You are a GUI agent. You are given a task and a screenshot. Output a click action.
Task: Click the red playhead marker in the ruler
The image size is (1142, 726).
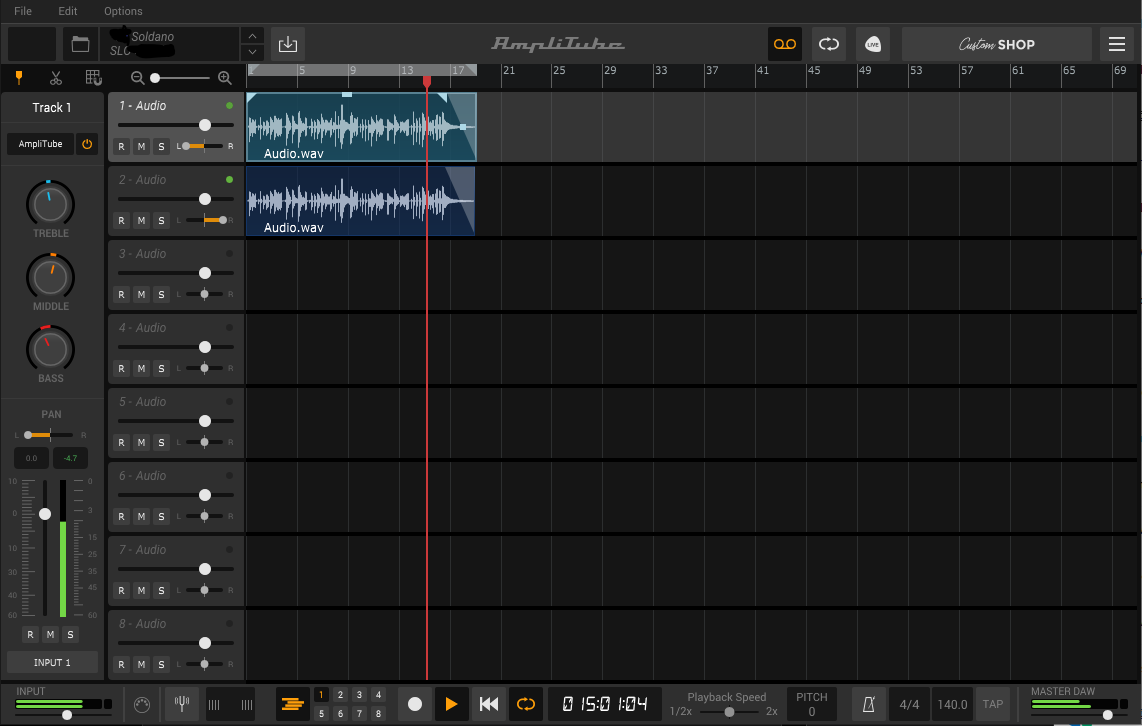coord(427,81)
